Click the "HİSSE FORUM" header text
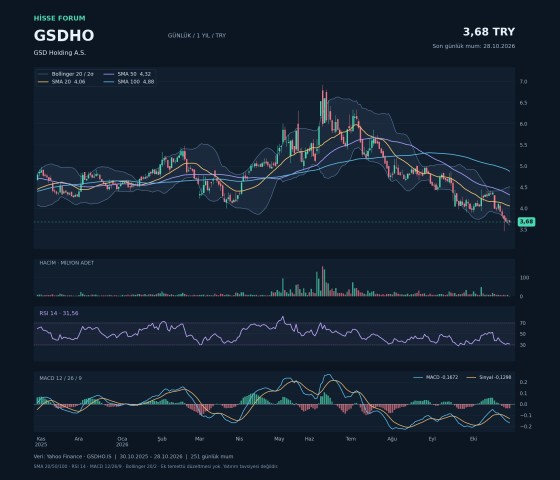The image size is (560, 480). pos(60,18)
